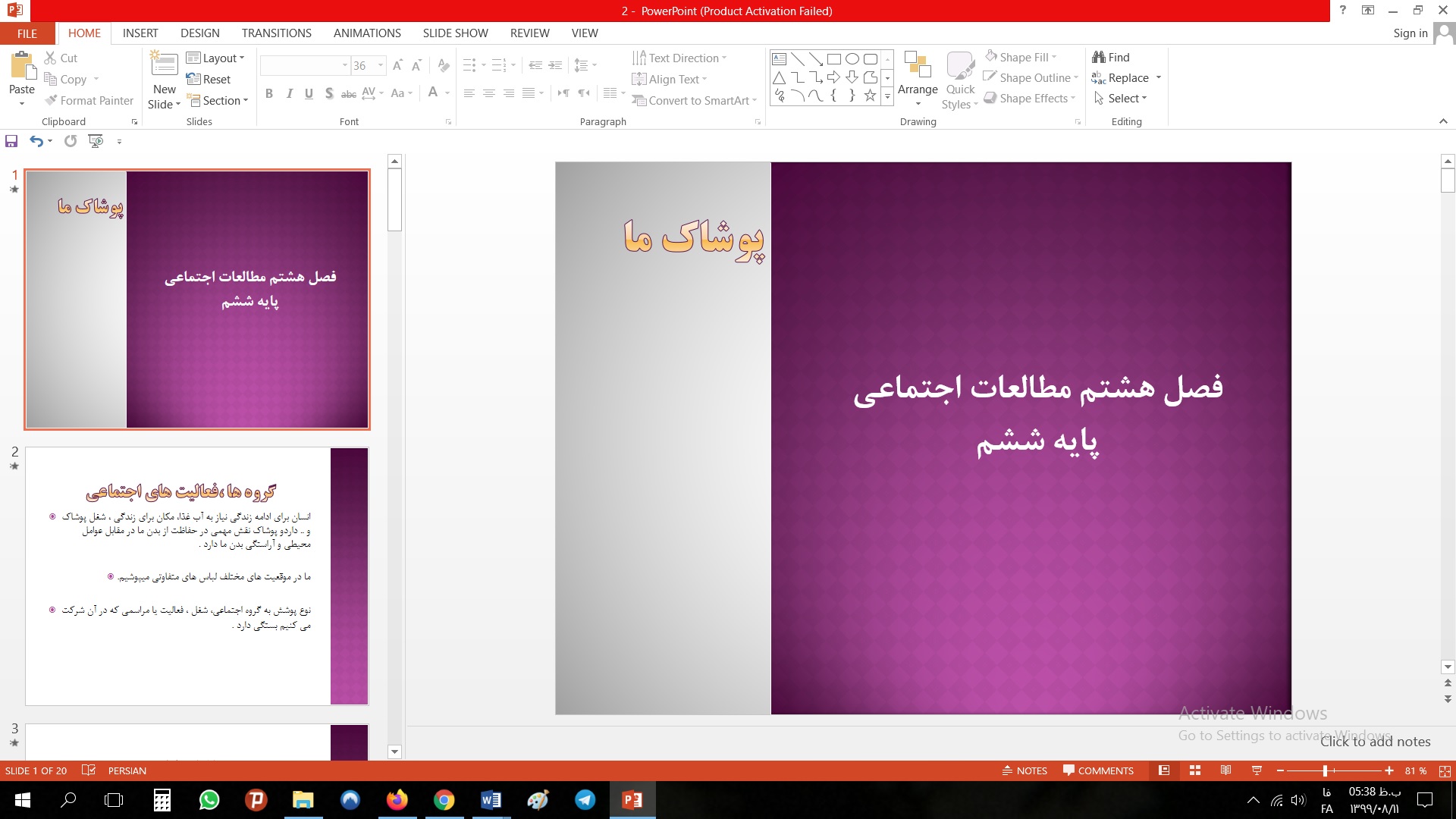
Task: Switch to the ANIMATIONS tab
Action: 367,33
